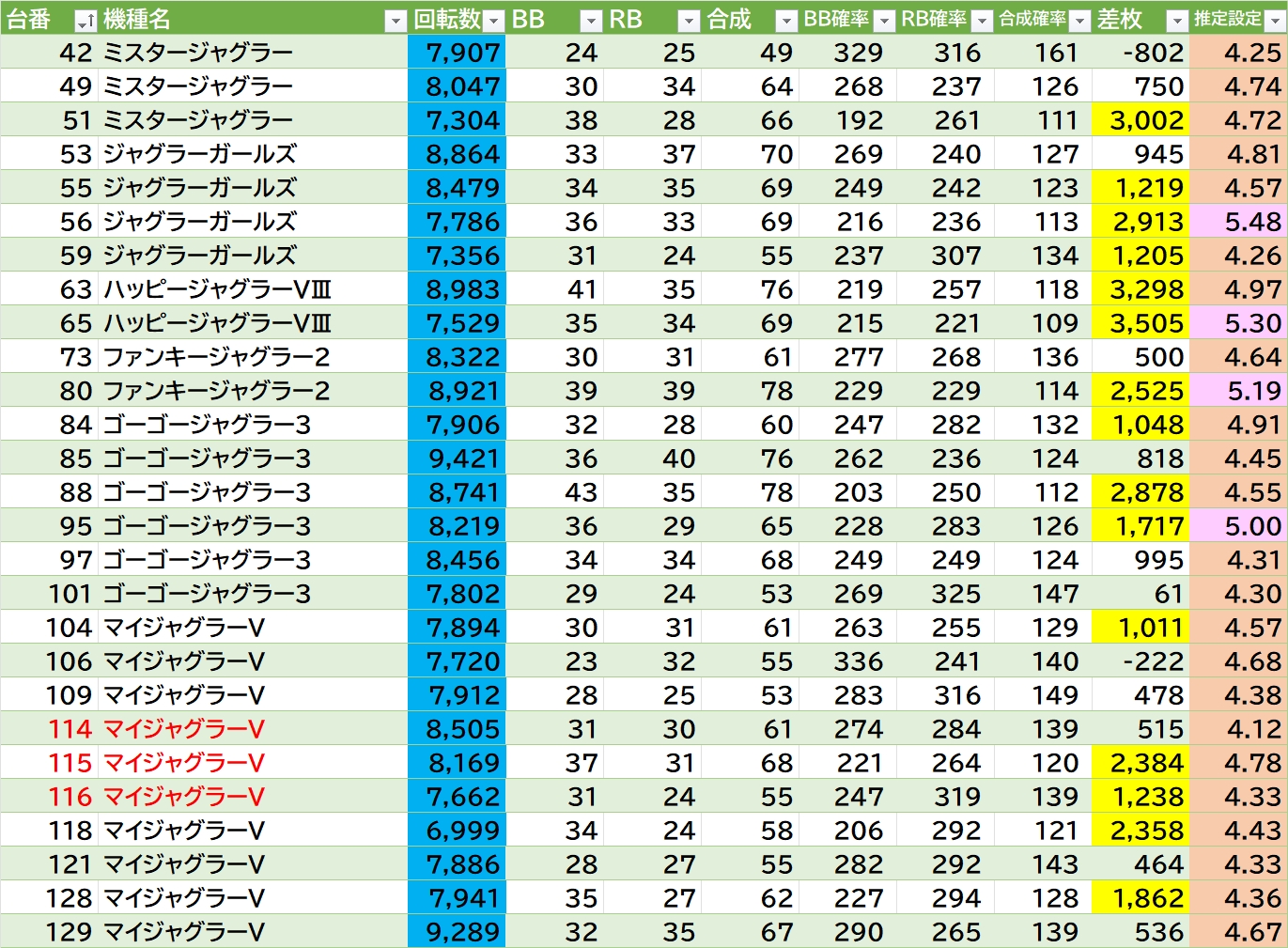
Task: Click the 6,999 回転数 cell
Action: coord(457,831)
